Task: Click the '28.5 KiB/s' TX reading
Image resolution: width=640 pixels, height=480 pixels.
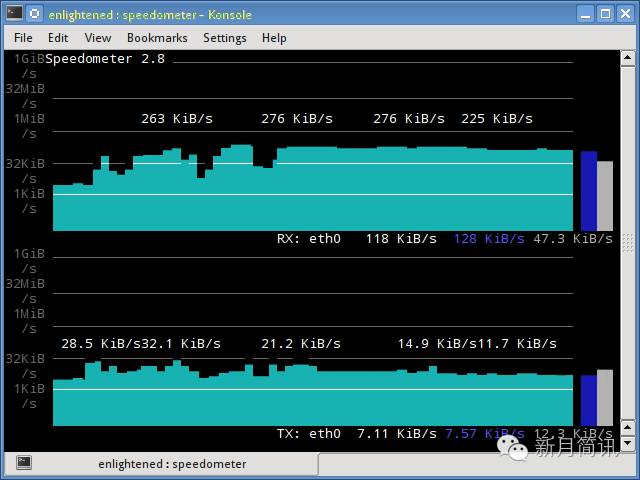Action: [101, 344]
